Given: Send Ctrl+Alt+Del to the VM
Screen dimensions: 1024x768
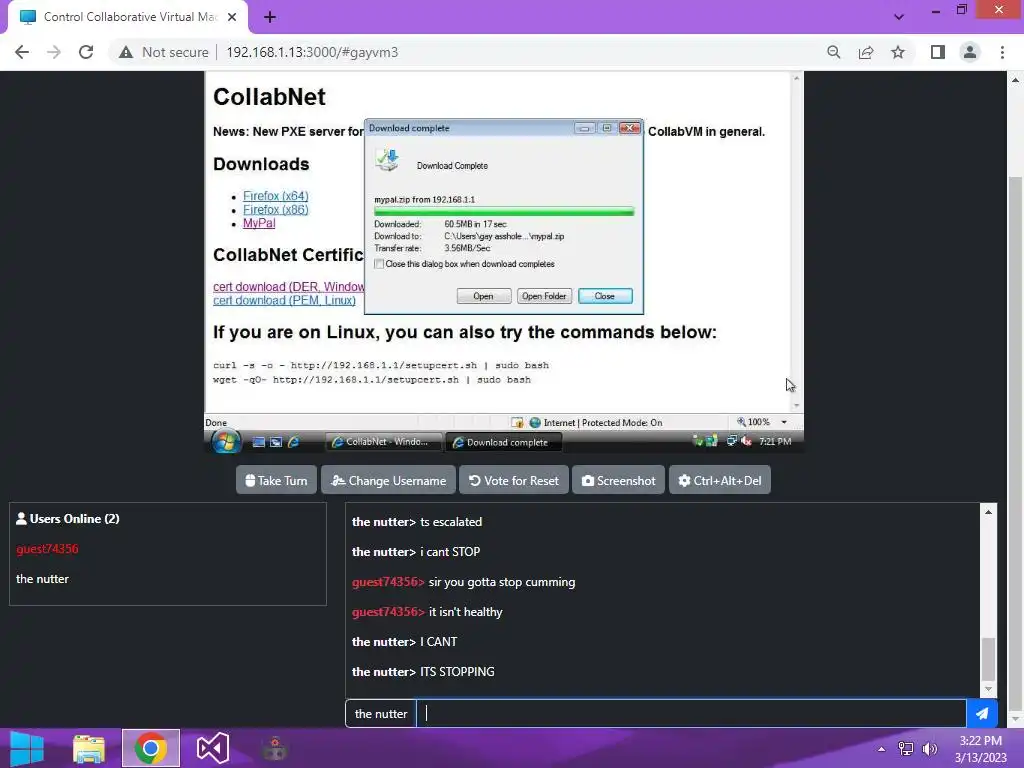Looking at the screenshot, I should [x=720, y=481].
